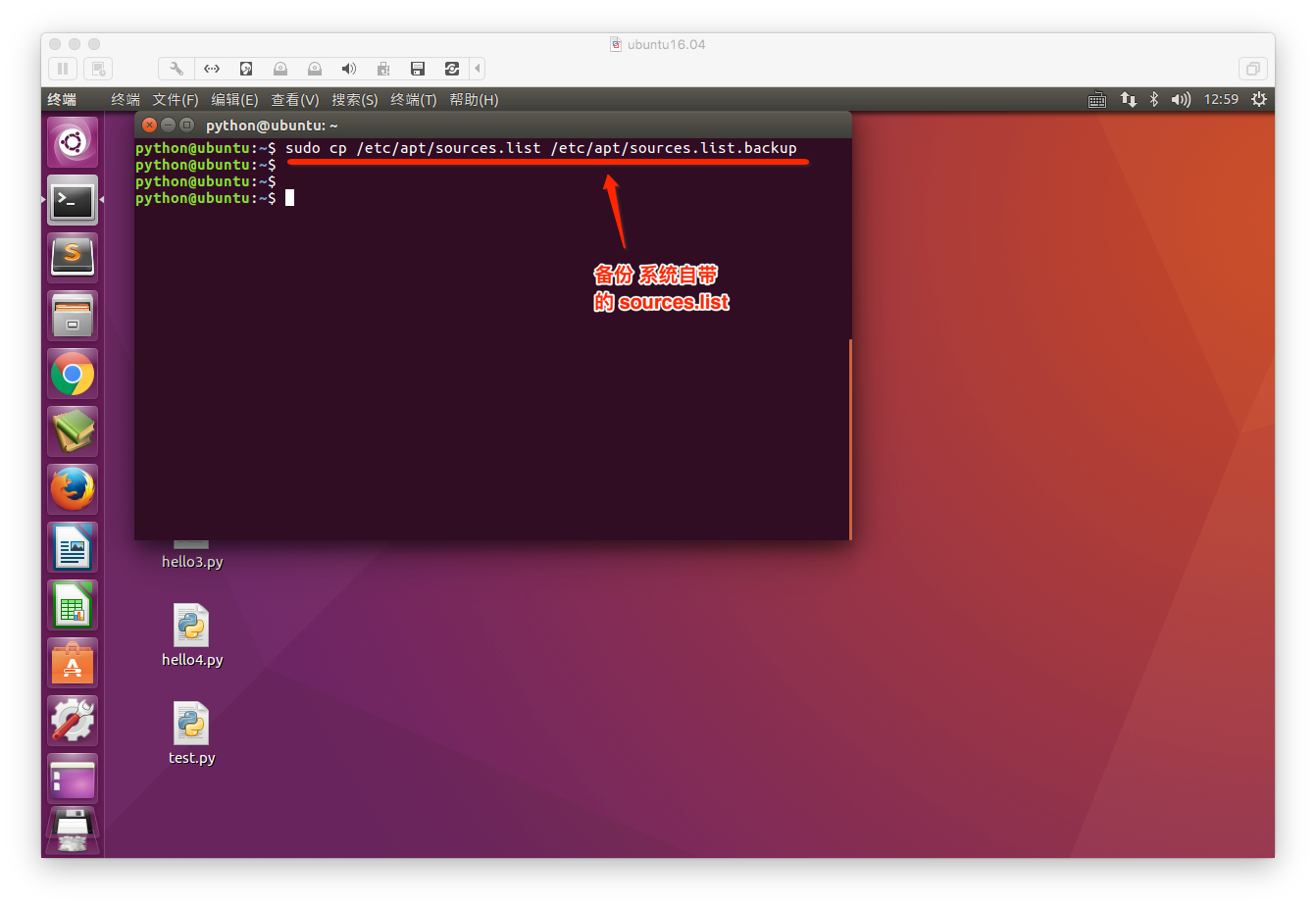The image size is (1316, 907).
Task: Open the system power gear menu
Action: coord(1259,100)
